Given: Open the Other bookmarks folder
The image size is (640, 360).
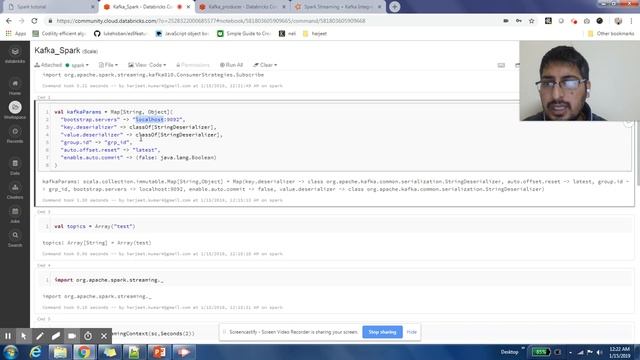Looking at the screenshot, I should pos(611,33).
